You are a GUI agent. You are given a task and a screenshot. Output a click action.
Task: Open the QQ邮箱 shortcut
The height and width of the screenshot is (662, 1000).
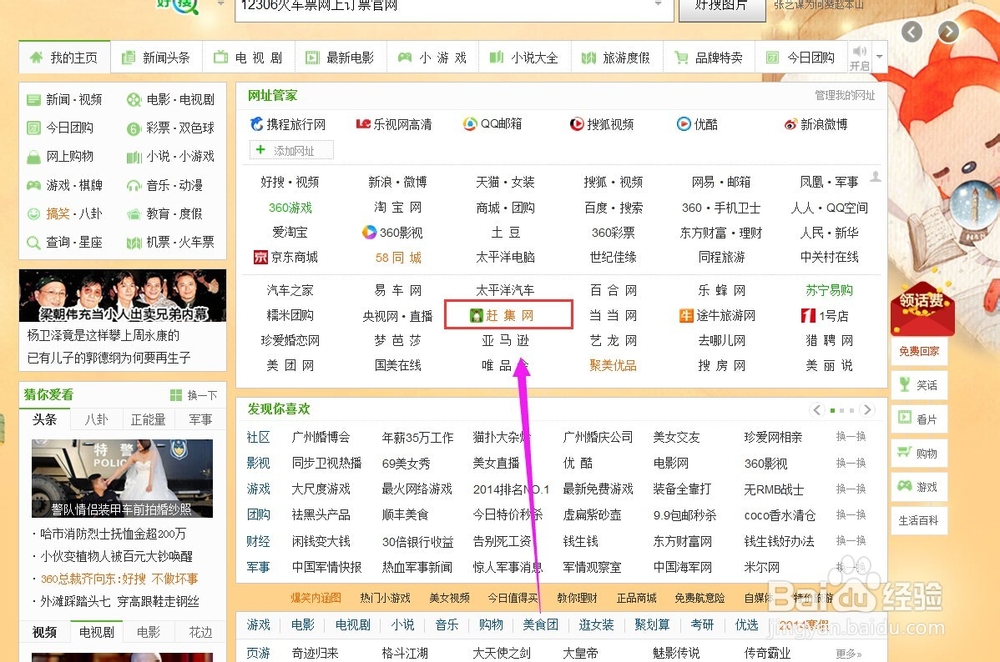click(492, 124)
